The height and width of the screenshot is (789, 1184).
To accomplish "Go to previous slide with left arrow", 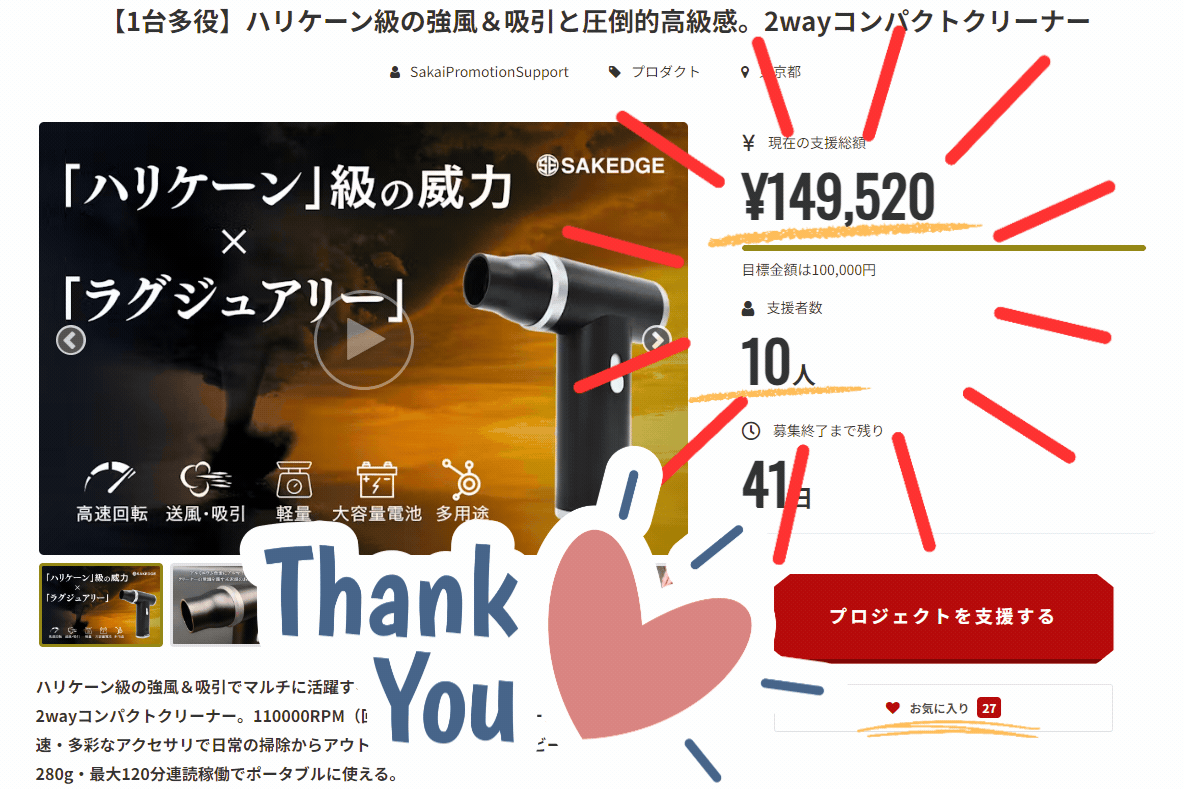I will tap(71, 341).
